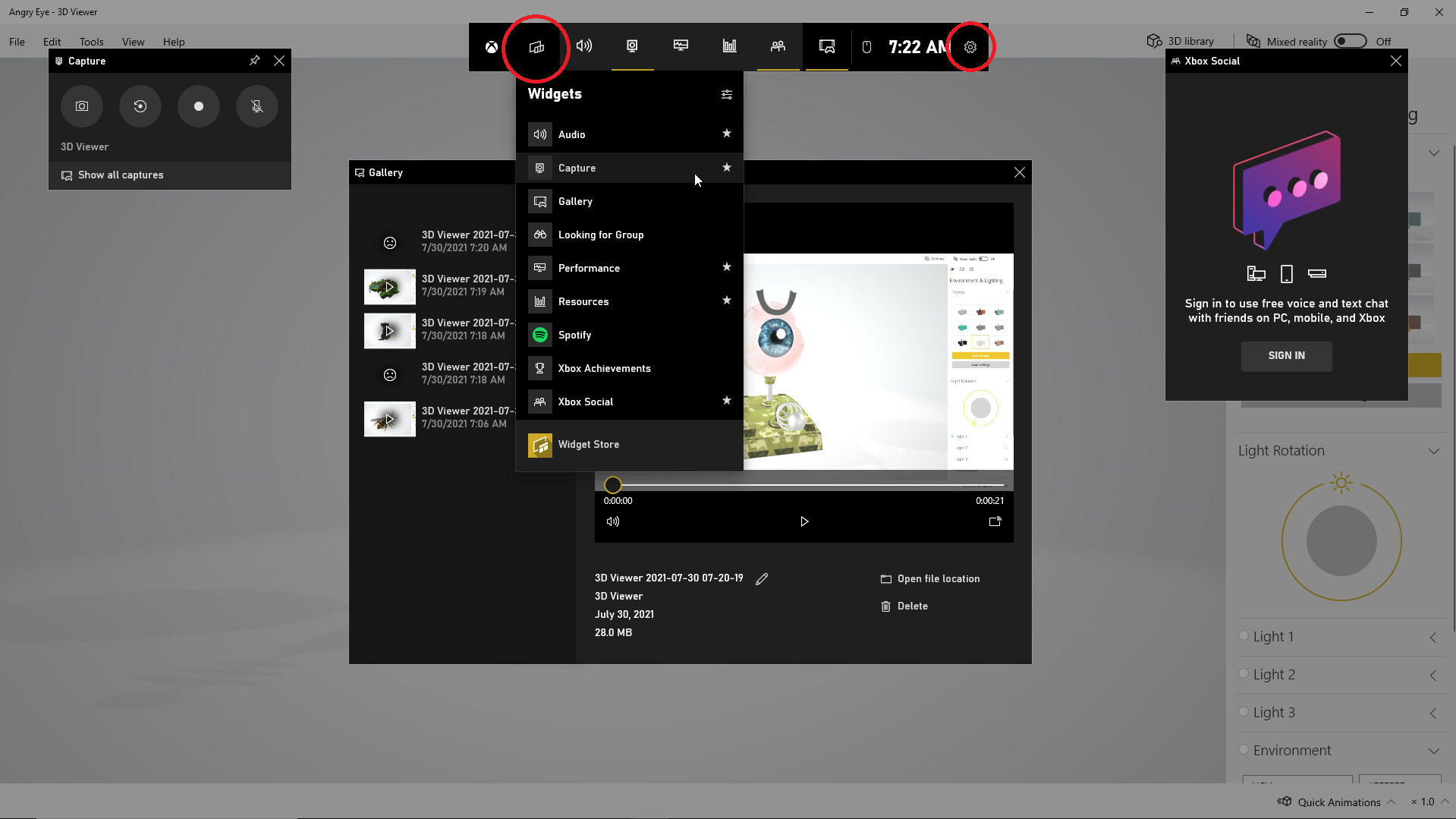Unfavorite the Xbox Social widget star
Viewport: 1456px width, 819px height.
tap(727, 401)
